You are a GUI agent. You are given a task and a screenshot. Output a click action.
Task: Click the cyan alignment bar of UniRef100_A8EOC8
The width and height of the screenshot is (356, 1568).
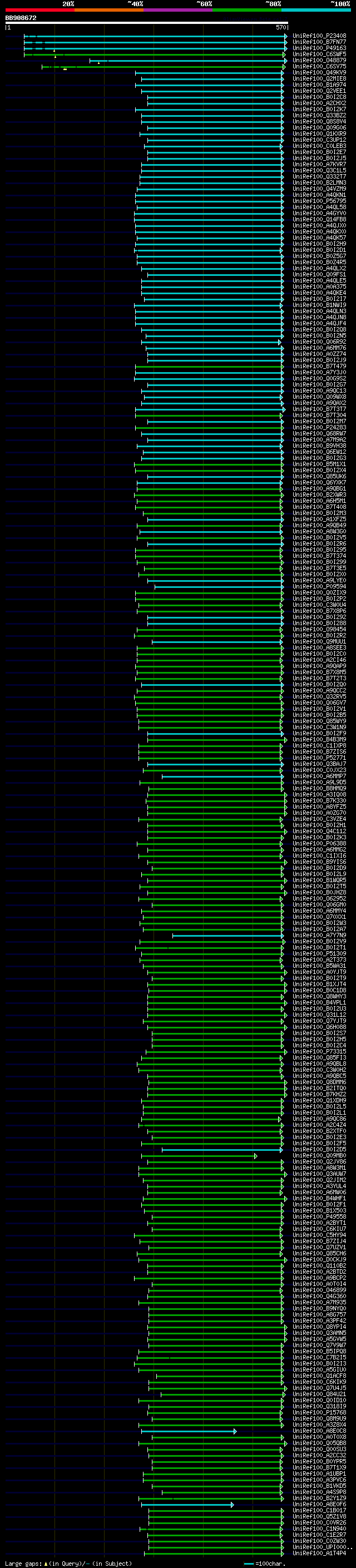[x=189, y=1431]
